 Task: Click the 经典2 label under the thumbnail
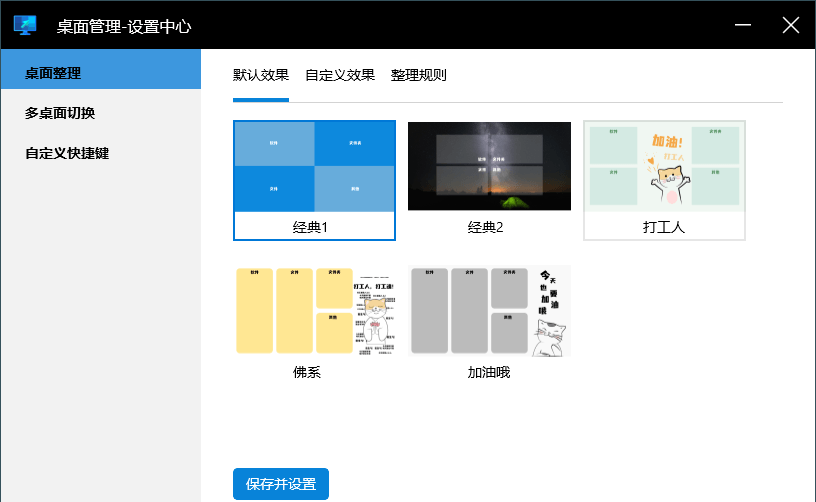tap(485, 227)
